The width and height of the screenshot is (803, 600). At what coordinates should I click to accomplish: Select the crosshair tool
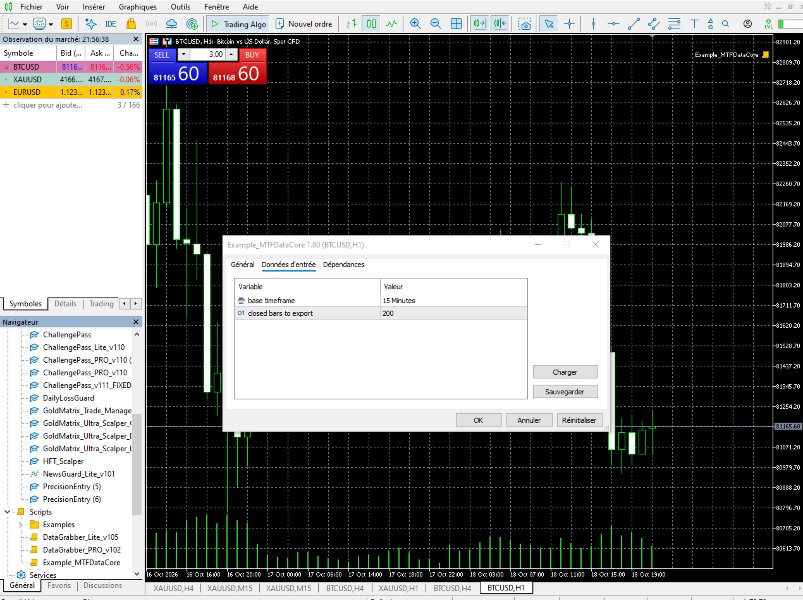pos(569,24)
